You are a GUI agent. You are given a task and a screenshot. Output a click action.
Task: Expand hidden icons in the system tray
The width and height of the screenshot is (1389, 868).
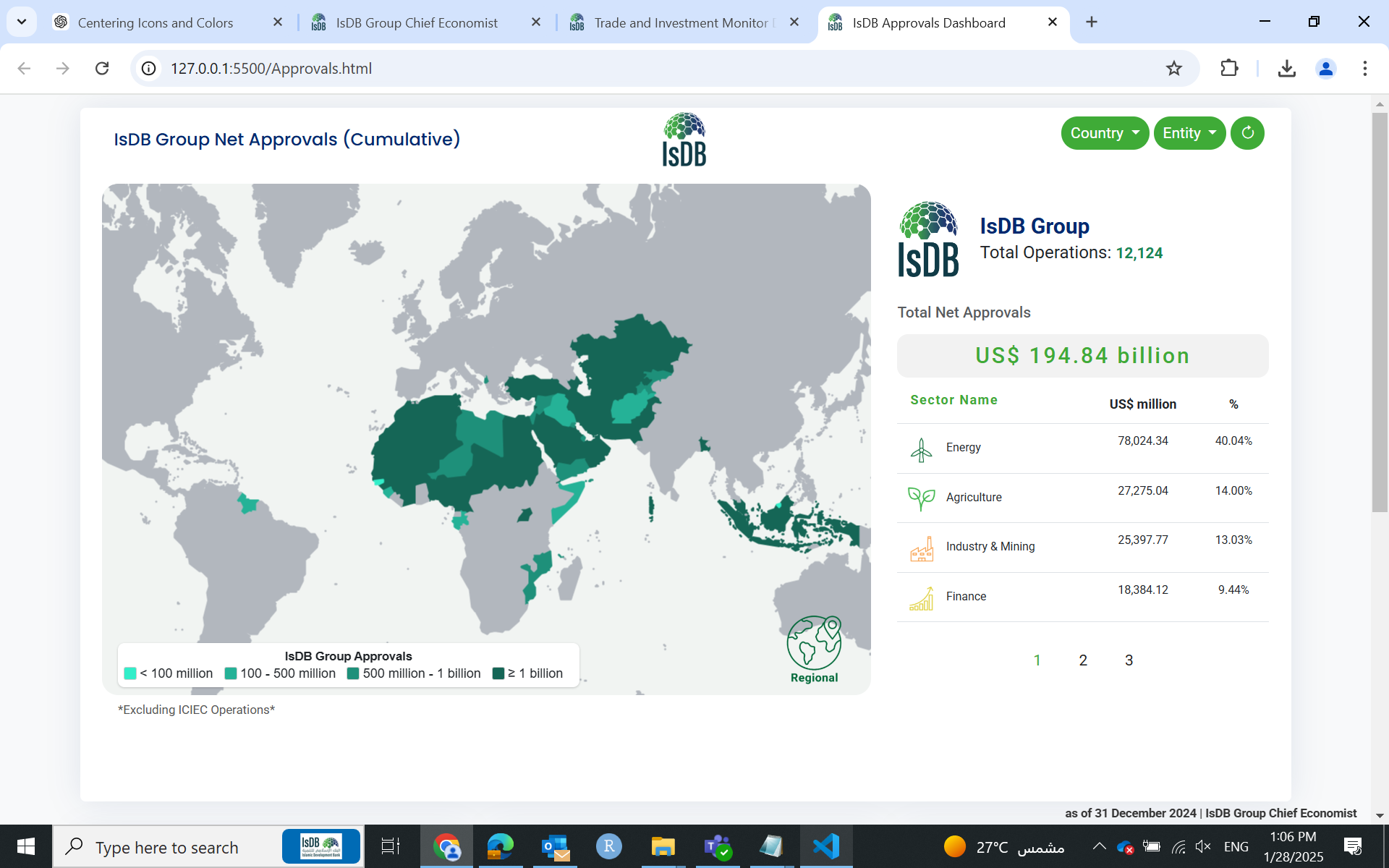tap(1098, 846)
